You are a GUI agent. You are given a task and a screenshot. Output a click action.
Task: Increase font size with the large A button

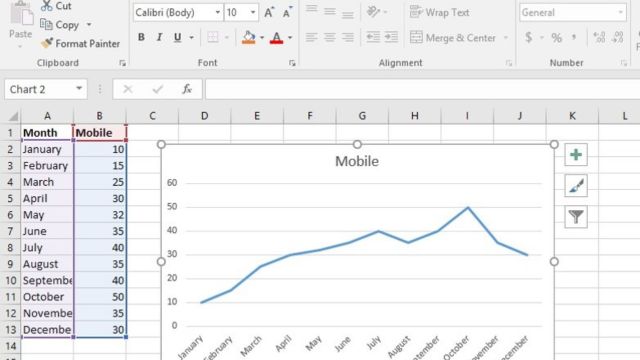(269, 13)
